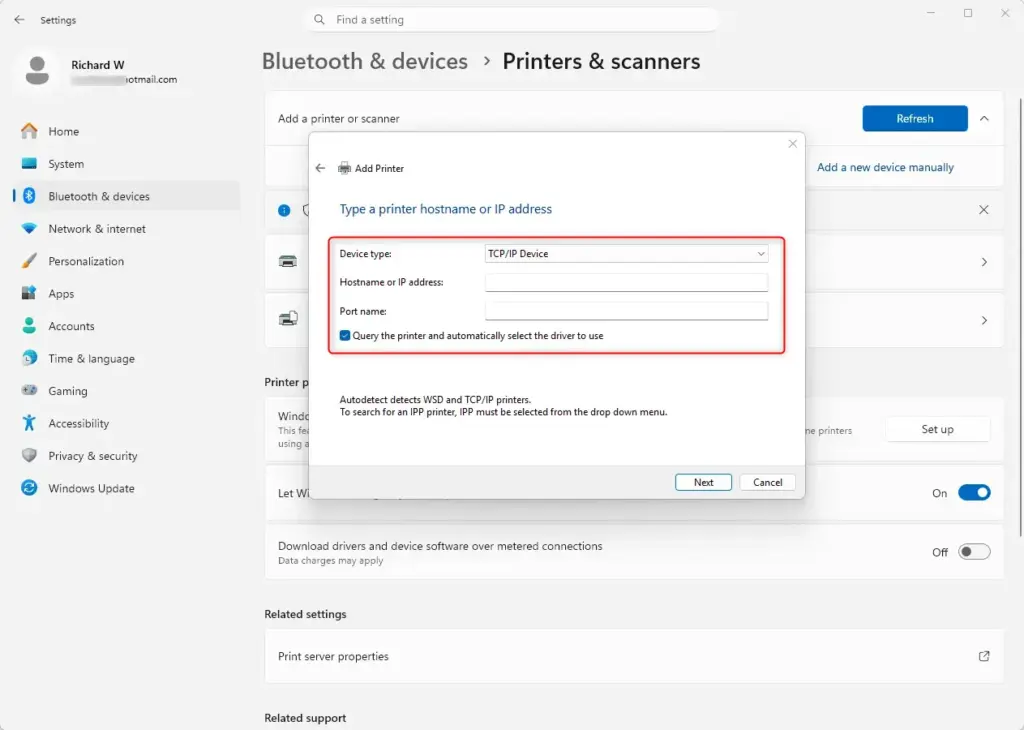Turn off the Let Windows manage default printer toggle
Screen dimensions: 1024x730
tap(974, 493)
